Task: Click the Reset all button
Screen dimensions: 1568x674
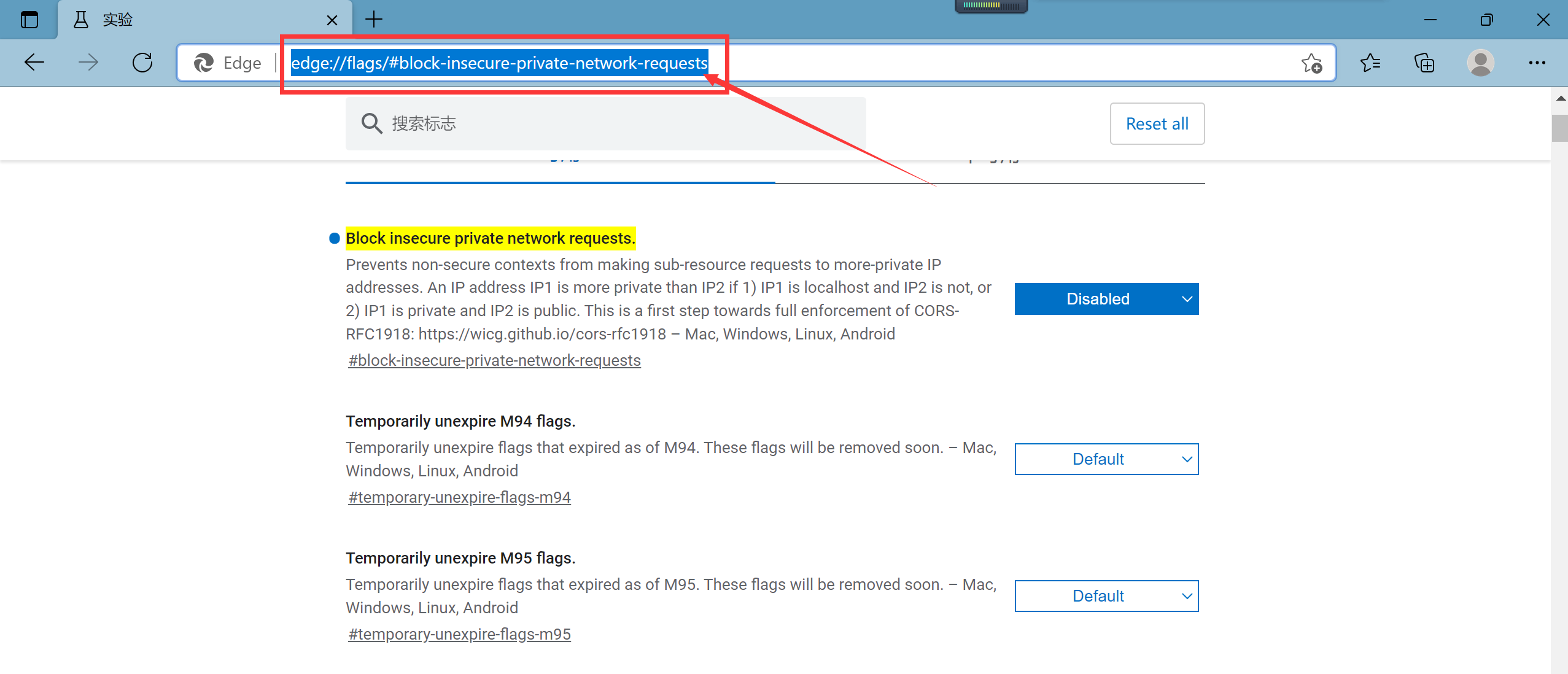Action: (1157, 123)
